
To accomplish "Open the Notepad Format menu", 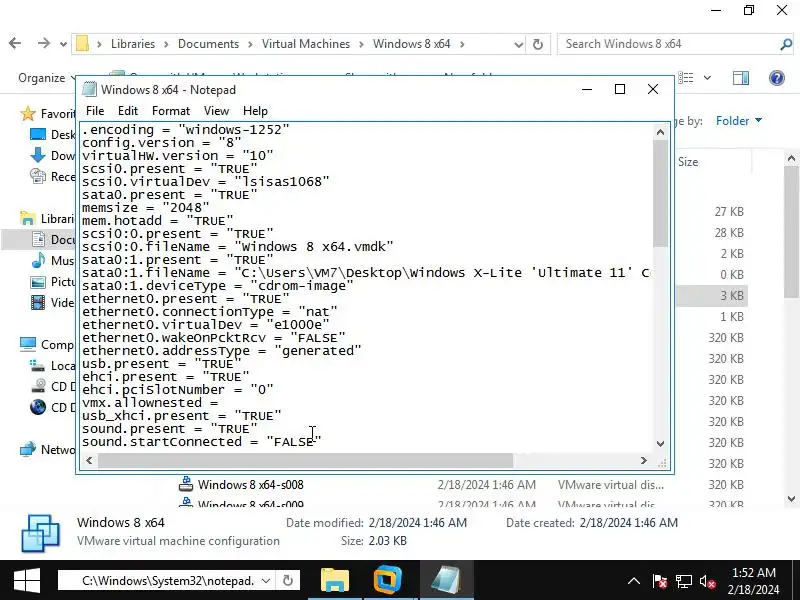I will pyautogui.click(x=171, y=111).
